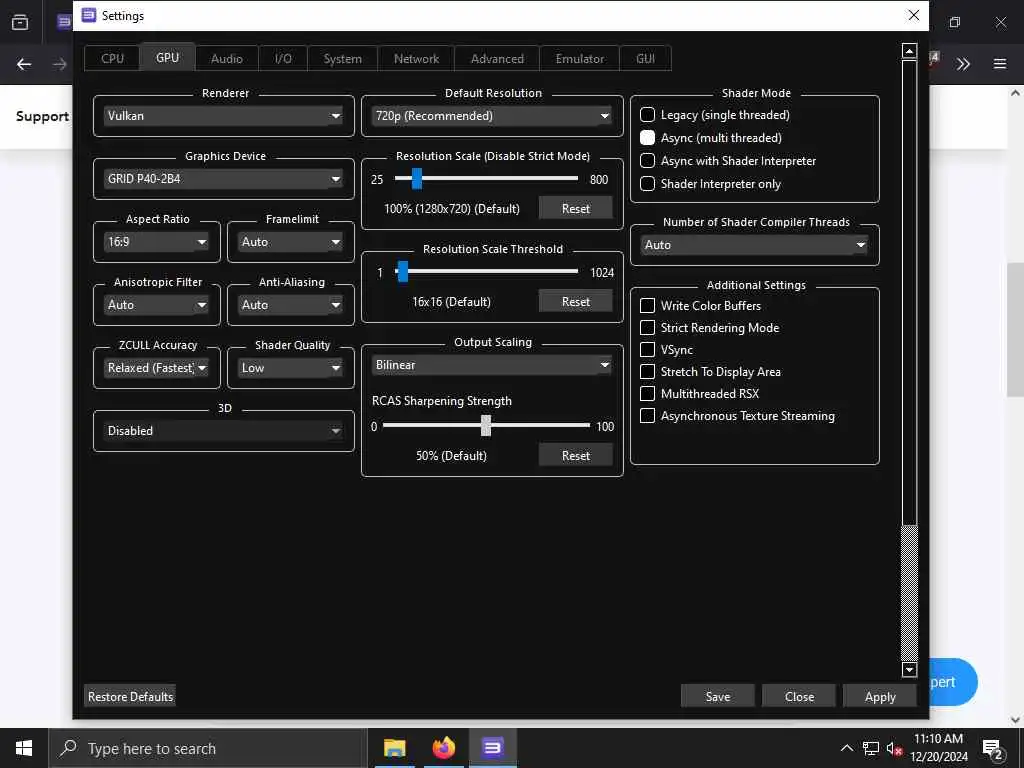Open Default Resolution dropdown
Screen dimensions: 1024x768
tap(492, 116)
